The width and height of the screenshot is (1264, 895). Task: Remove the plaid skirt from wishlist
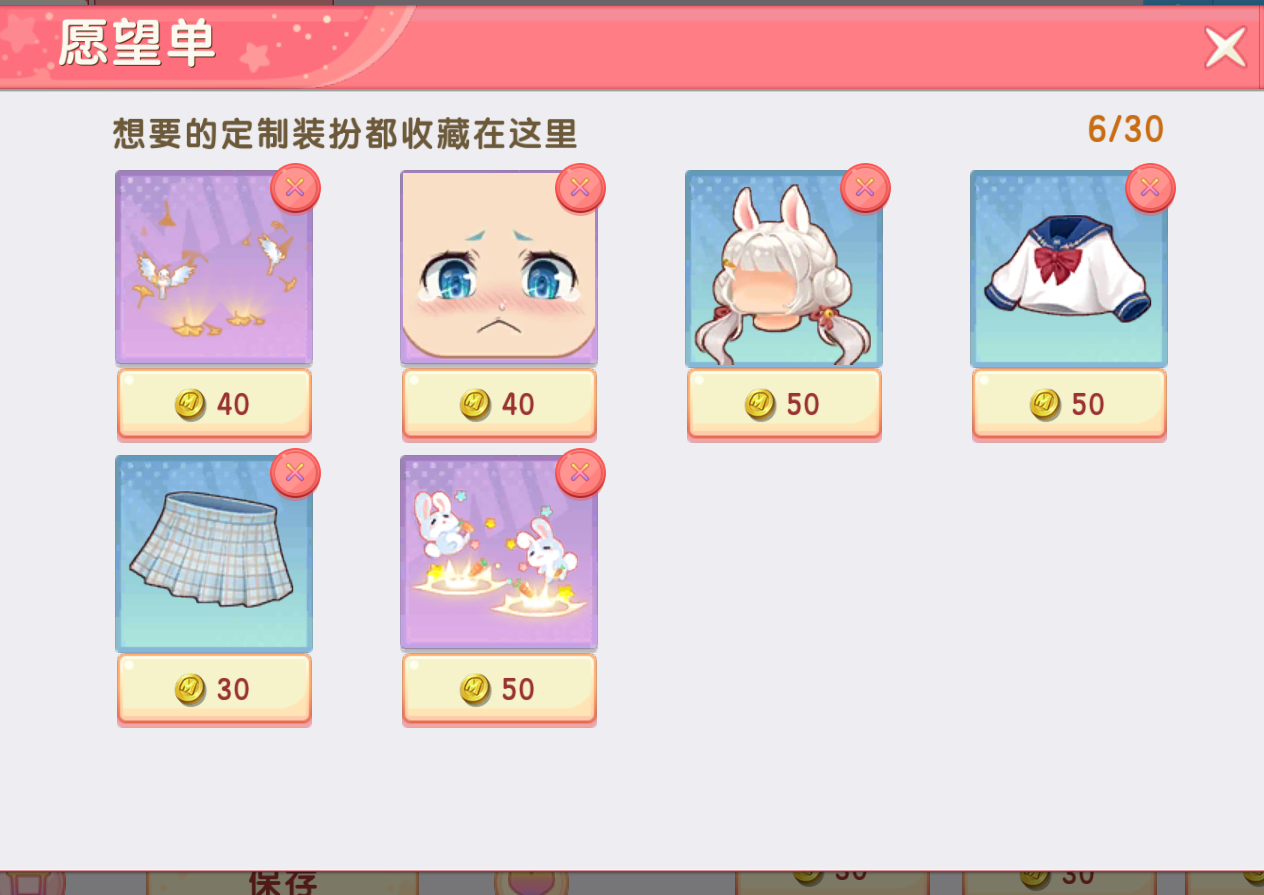tap(296, 473)
